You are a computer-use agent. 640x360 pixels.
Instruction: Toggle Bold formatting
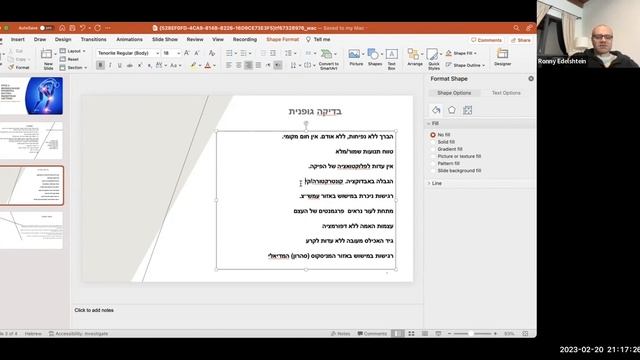[100, 65]
